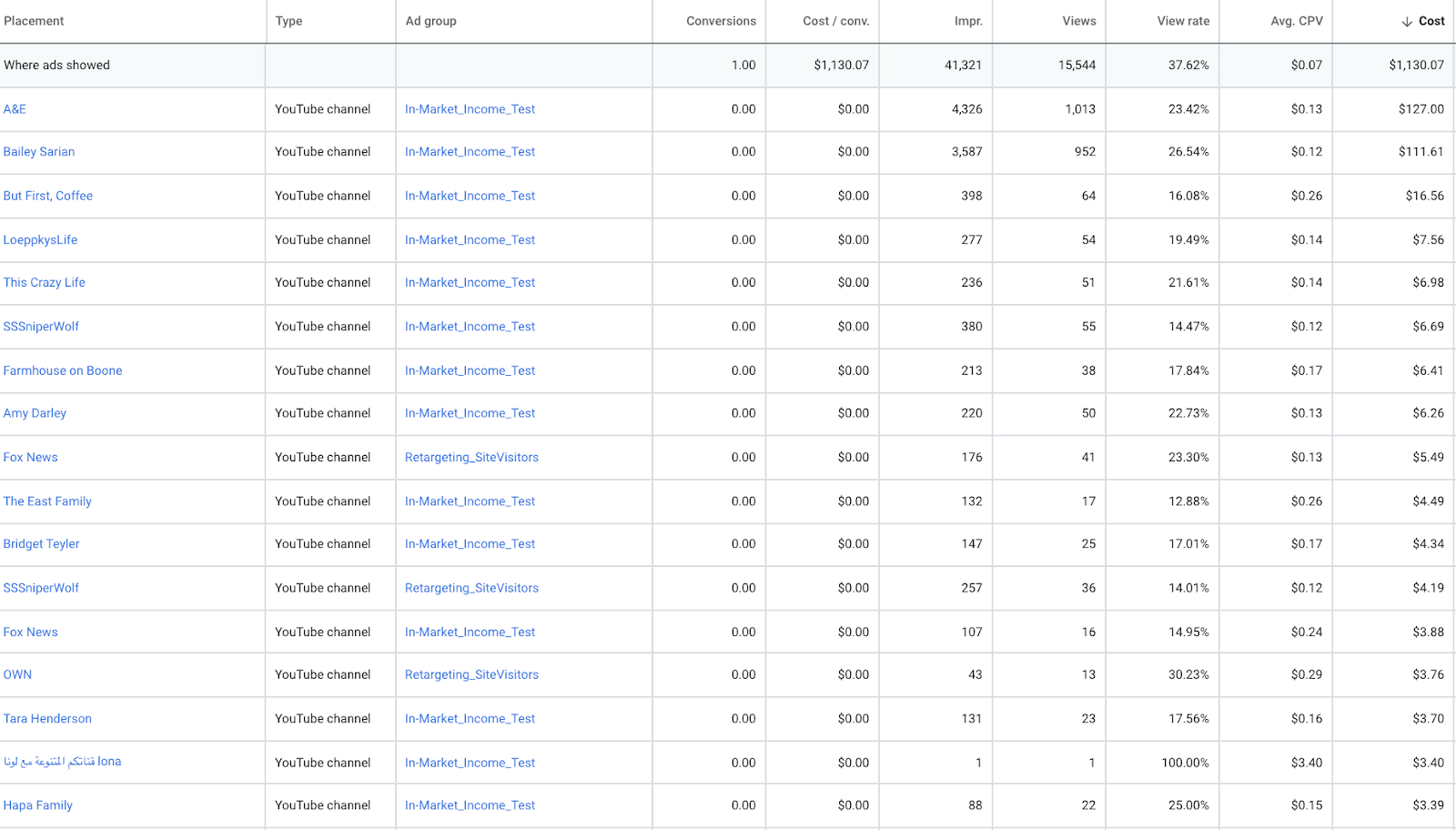Select the 100.00% view rate cell
The width and height of the screenshot is (1456, 830).
click(x=1185, y=763)
